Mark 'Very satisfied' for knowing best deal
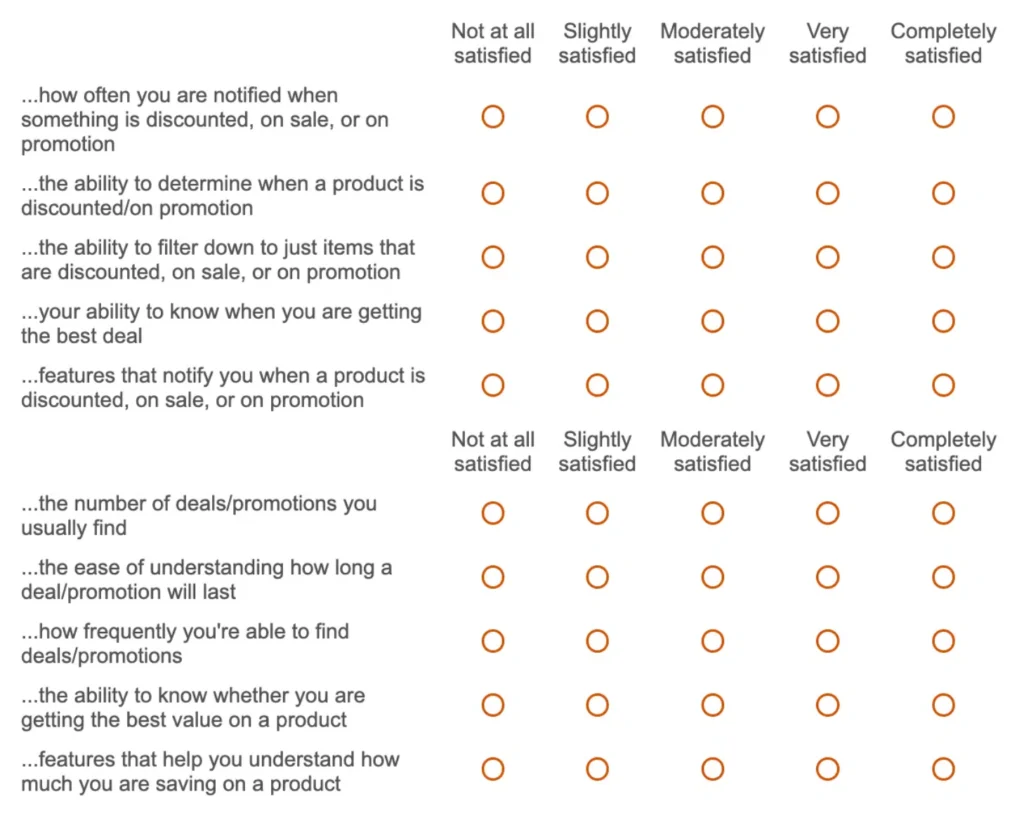 coord(827,321)
